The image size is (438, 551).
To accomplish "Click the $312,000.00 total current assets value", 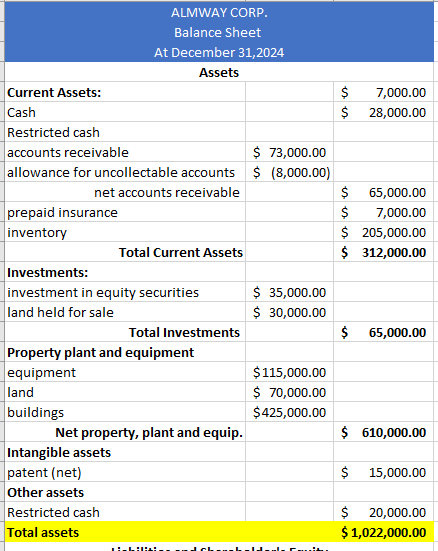I will [x=384, y=252].
